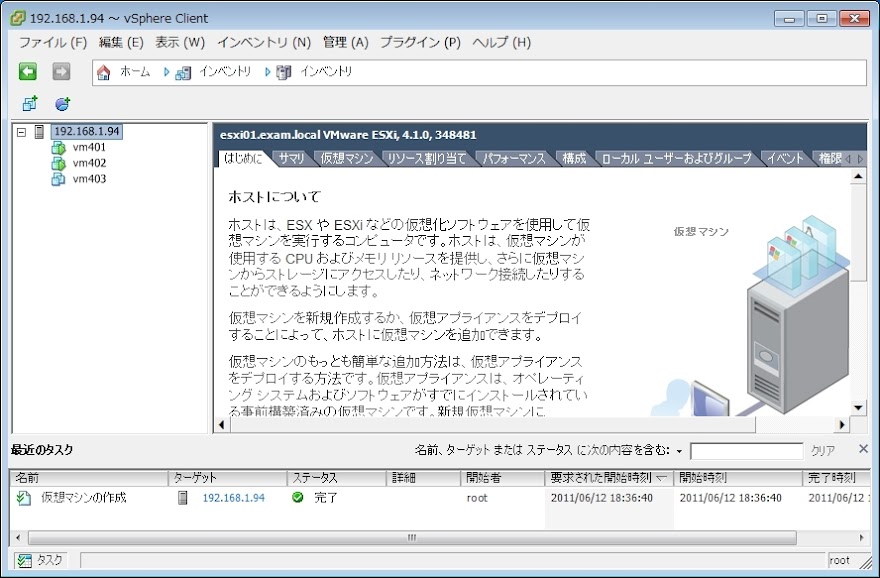880x578 pixels.
Task: Select vm403 in the inventory tree
Action: (x=89, y=179)
